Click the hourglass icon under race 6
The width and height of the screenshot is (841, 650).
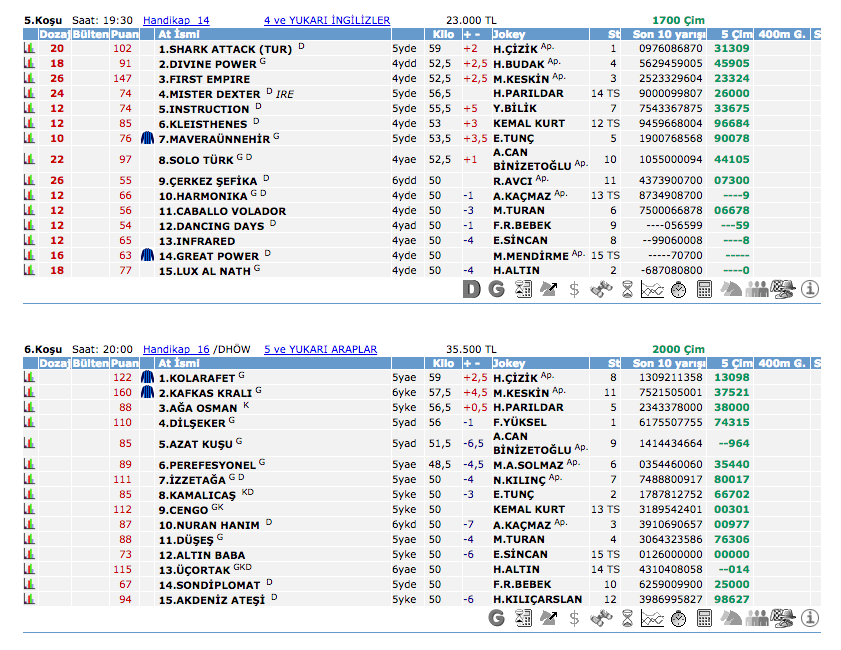click(627, 619)
